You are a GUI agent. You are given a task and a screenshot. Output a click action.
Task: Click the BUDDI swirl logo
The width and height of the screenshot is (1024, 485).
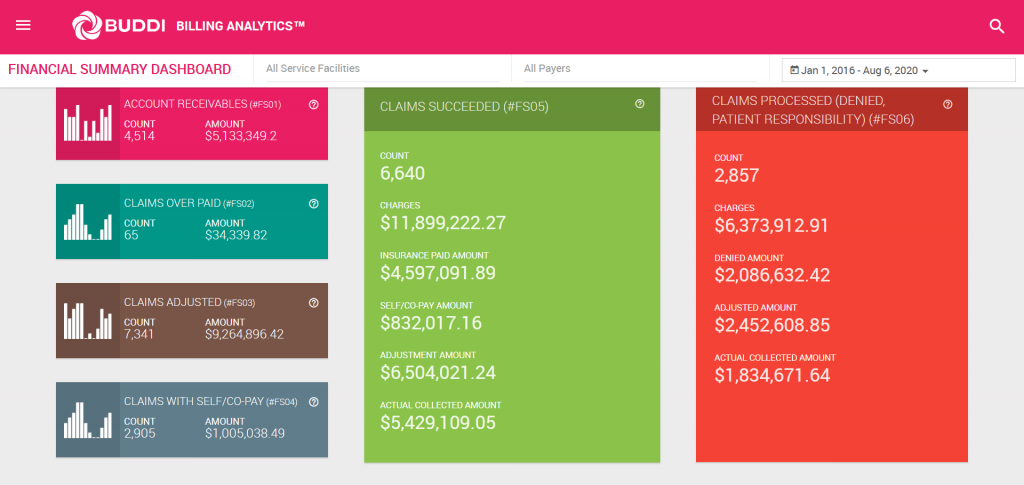87,26
